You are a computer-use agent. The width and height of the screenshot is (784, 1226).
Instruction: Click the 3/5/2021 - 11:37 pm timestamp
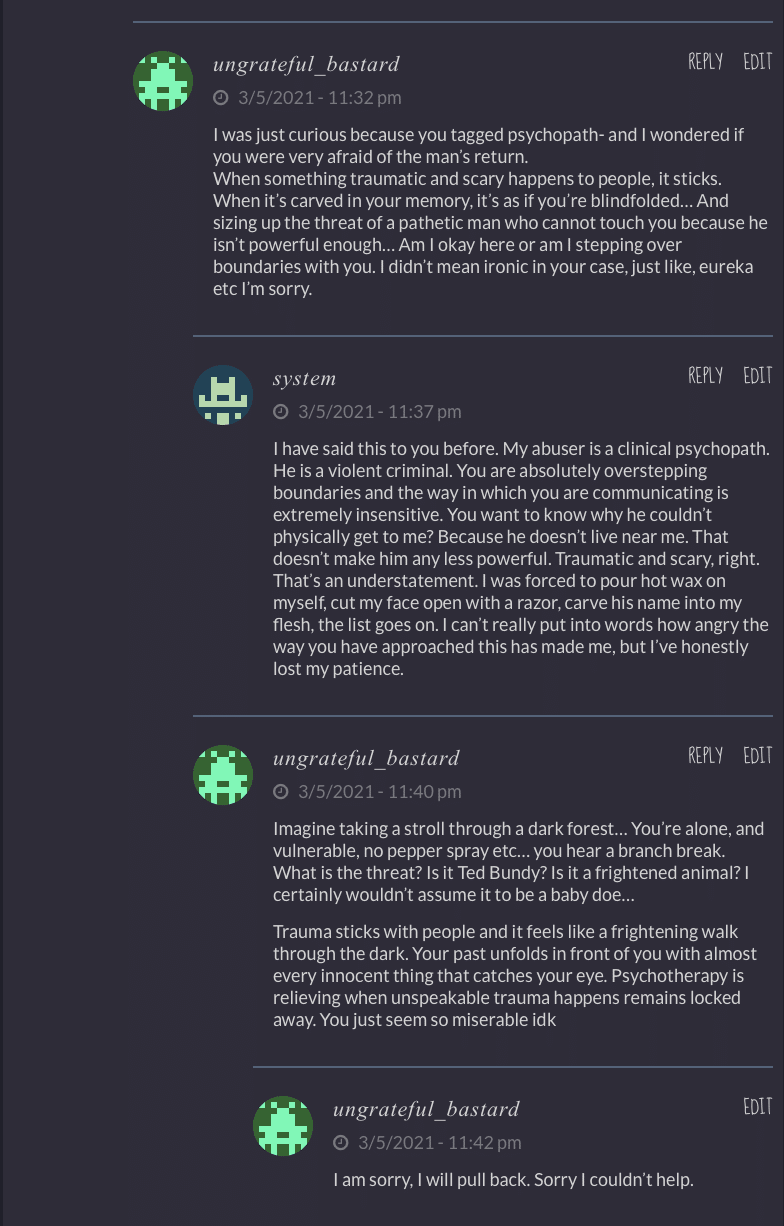click(379, 412)
